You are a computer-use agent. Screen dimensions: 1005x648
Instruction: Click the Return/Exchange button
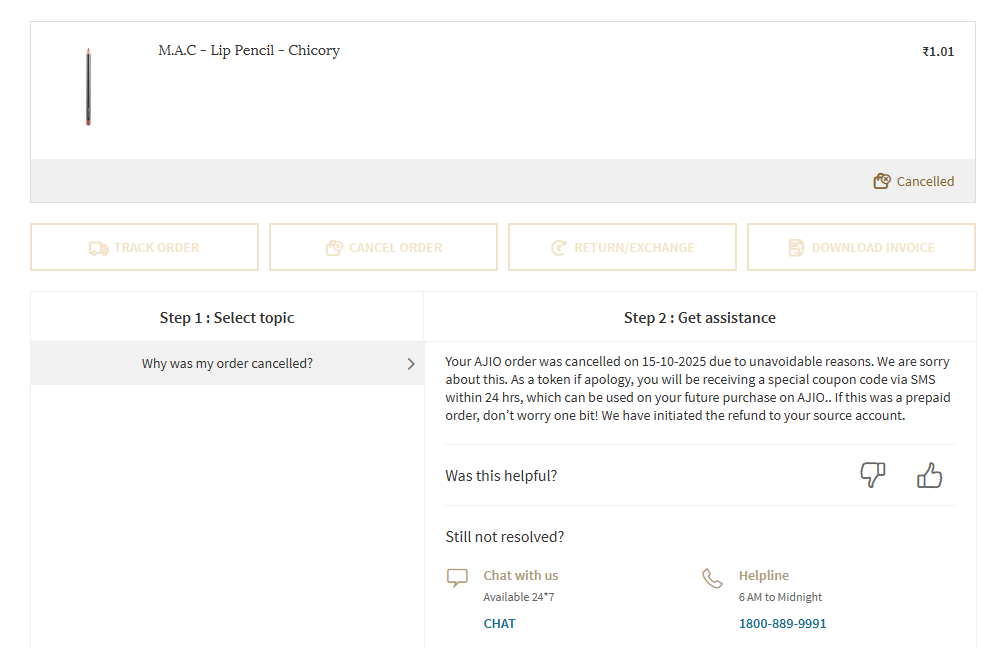point(622,247)
